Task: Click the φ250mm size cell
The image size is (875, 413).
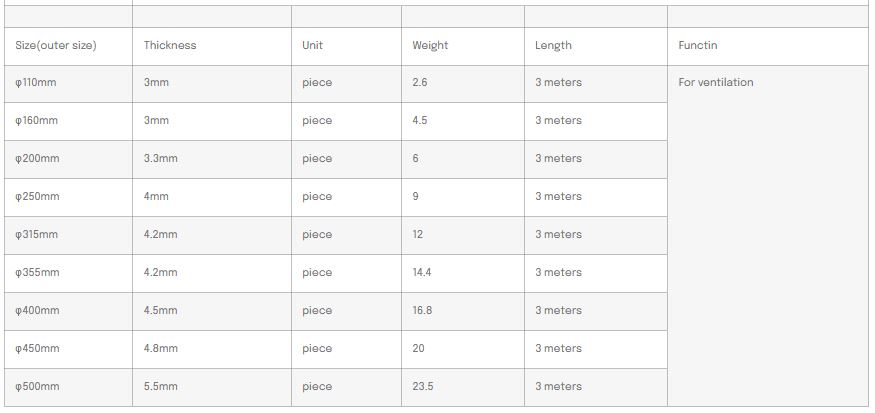Action: [38, 196]
